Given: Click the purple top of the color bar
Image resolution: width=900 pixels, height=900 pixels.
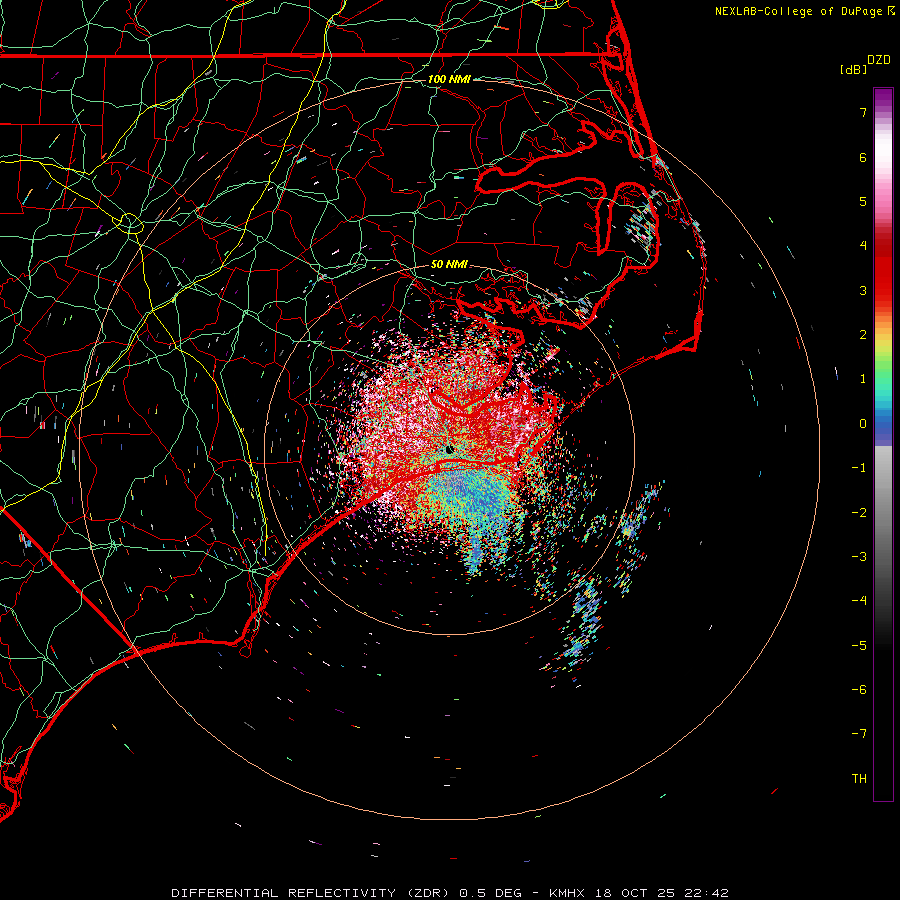Looking at the screenshot, I should (883, 98).
